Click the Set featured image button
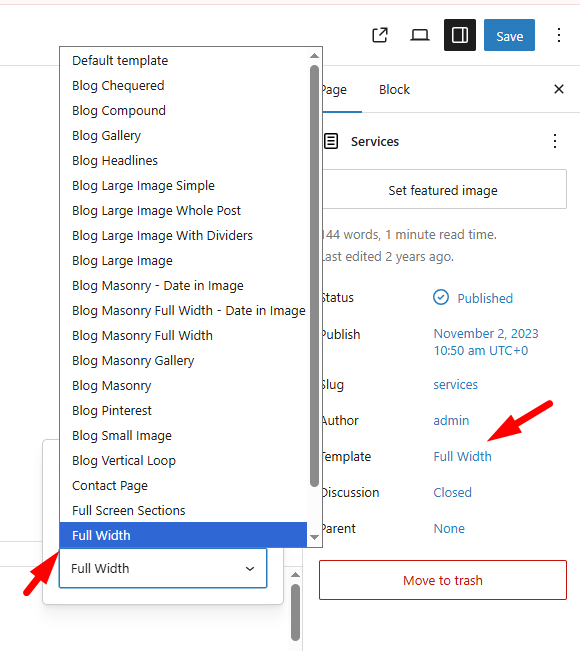 tap(443, 189)
